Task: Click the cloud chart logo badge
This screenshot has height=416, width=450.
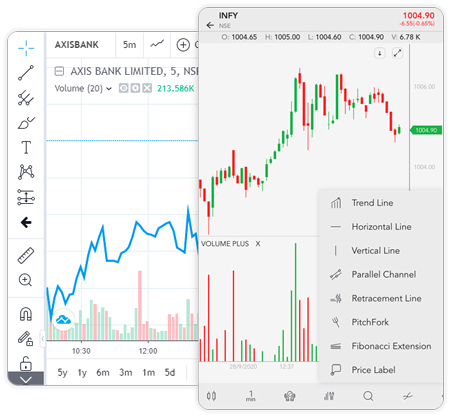Action: [63, 320]
